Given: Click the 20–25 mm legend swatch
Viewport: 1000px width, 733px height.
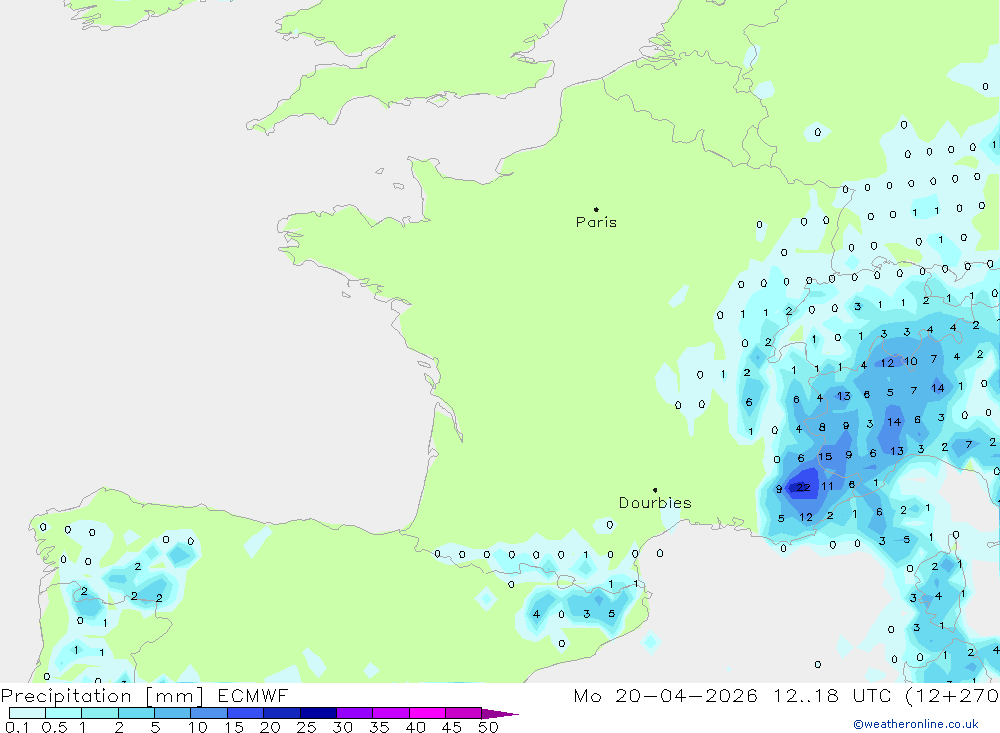Looking at the screenshot, I should [282, 713].
